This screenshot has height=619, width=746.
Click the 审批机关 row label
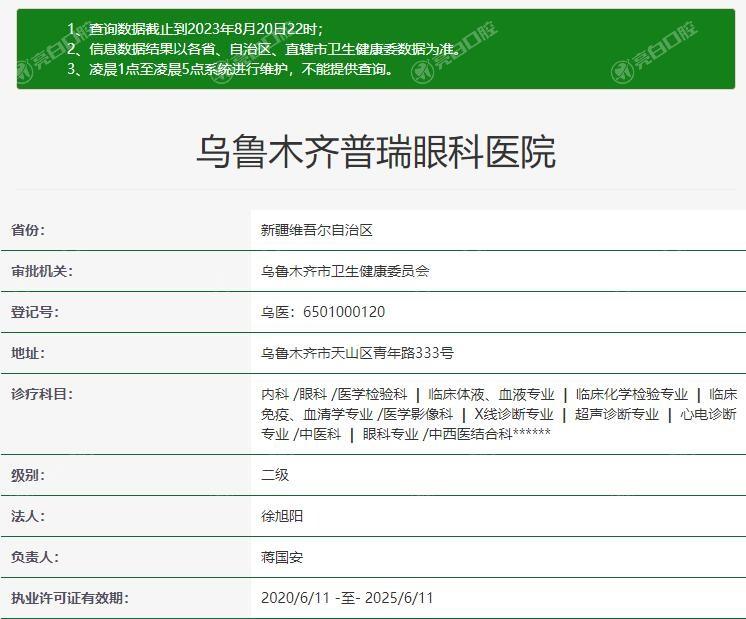pyautogui.click(x=42, y=271)
